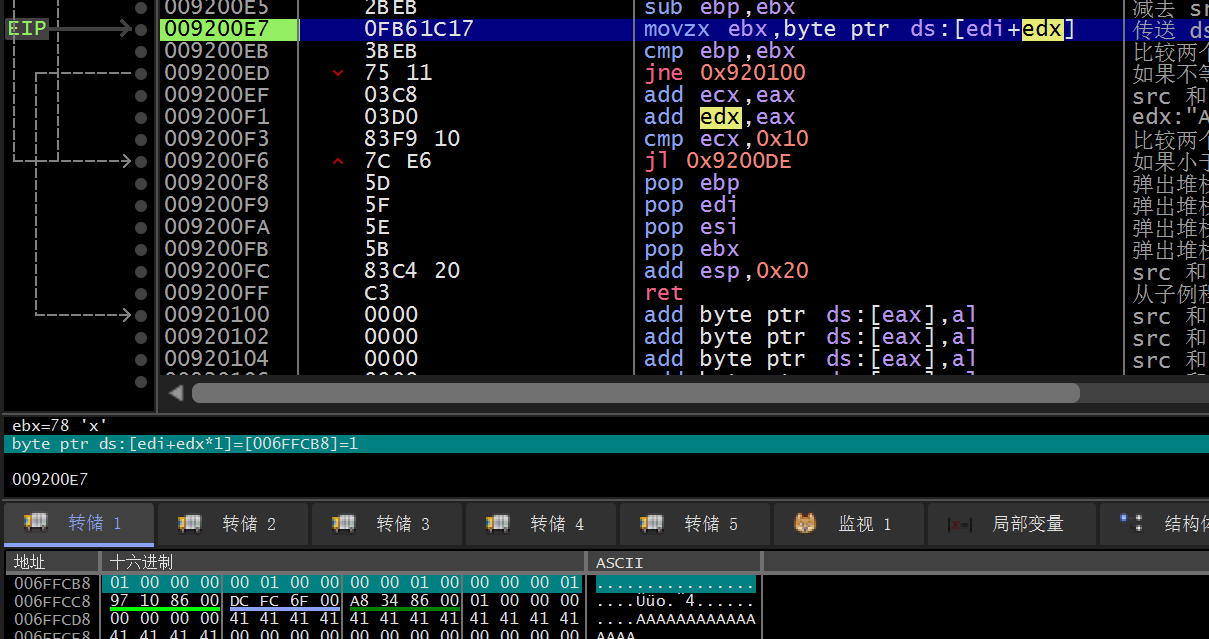Click the 十六进制 column header in dump
Viewport: 1209px width, 639px height.
click(x=343, y=562)
